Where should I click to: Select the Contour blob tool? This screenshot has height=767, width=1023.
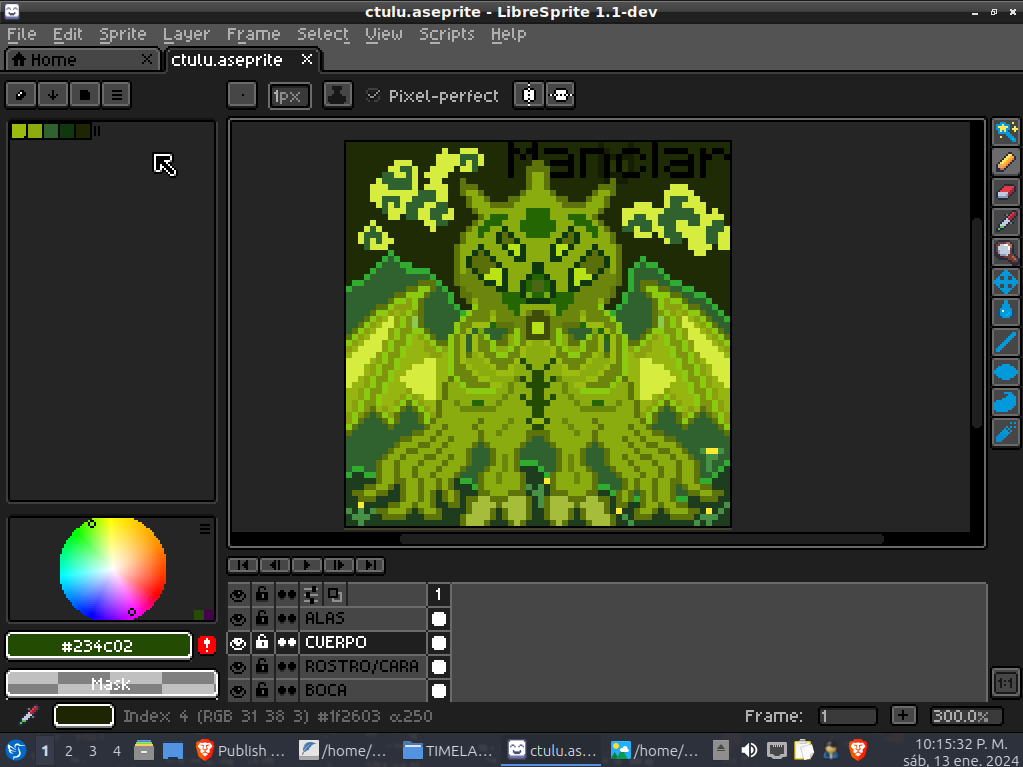(x=1005, y=402)
